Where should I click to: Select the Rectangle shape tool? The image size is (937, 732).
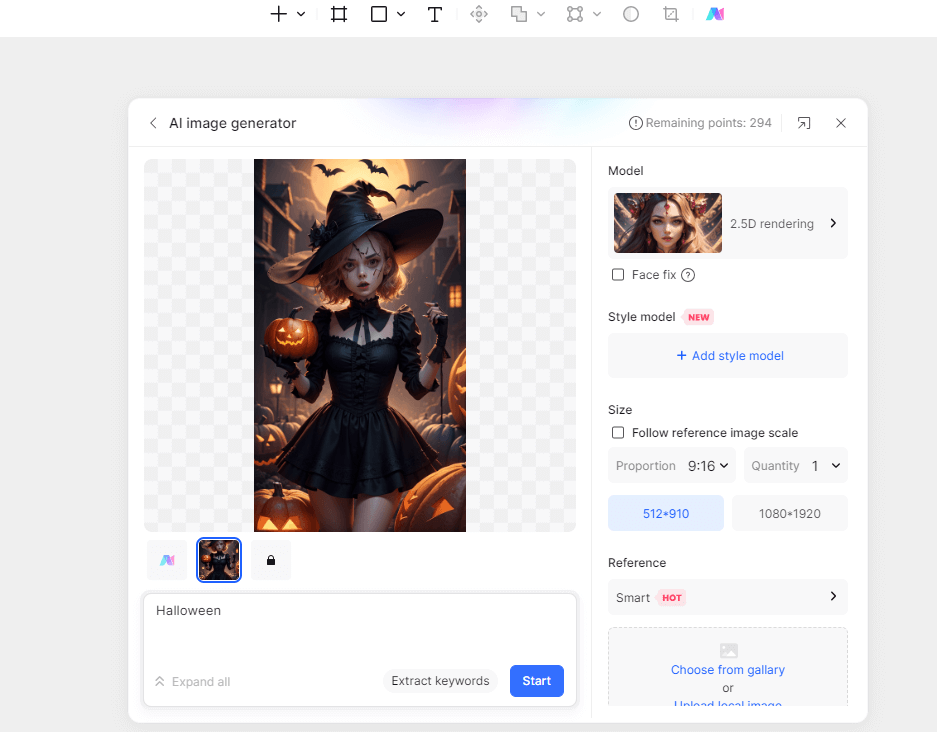coord(379,14)
